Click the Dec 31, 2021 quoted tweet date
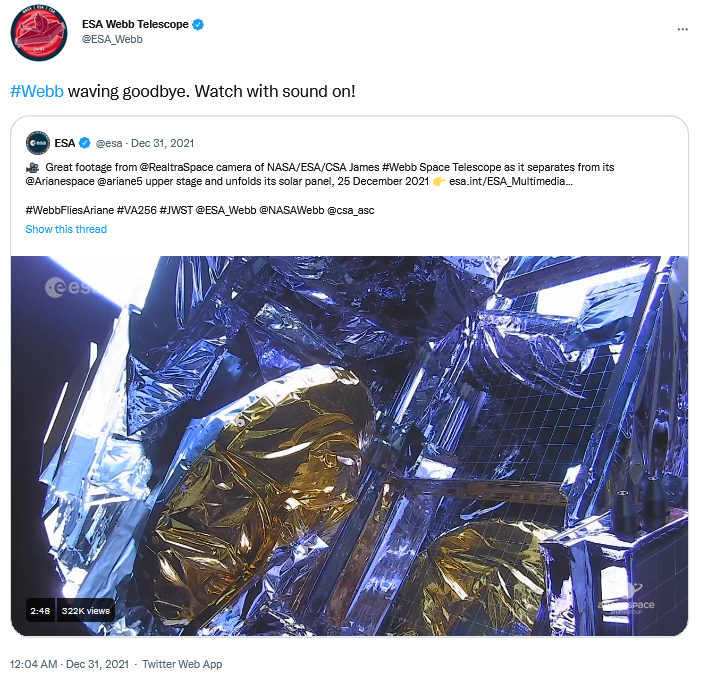 162,143
